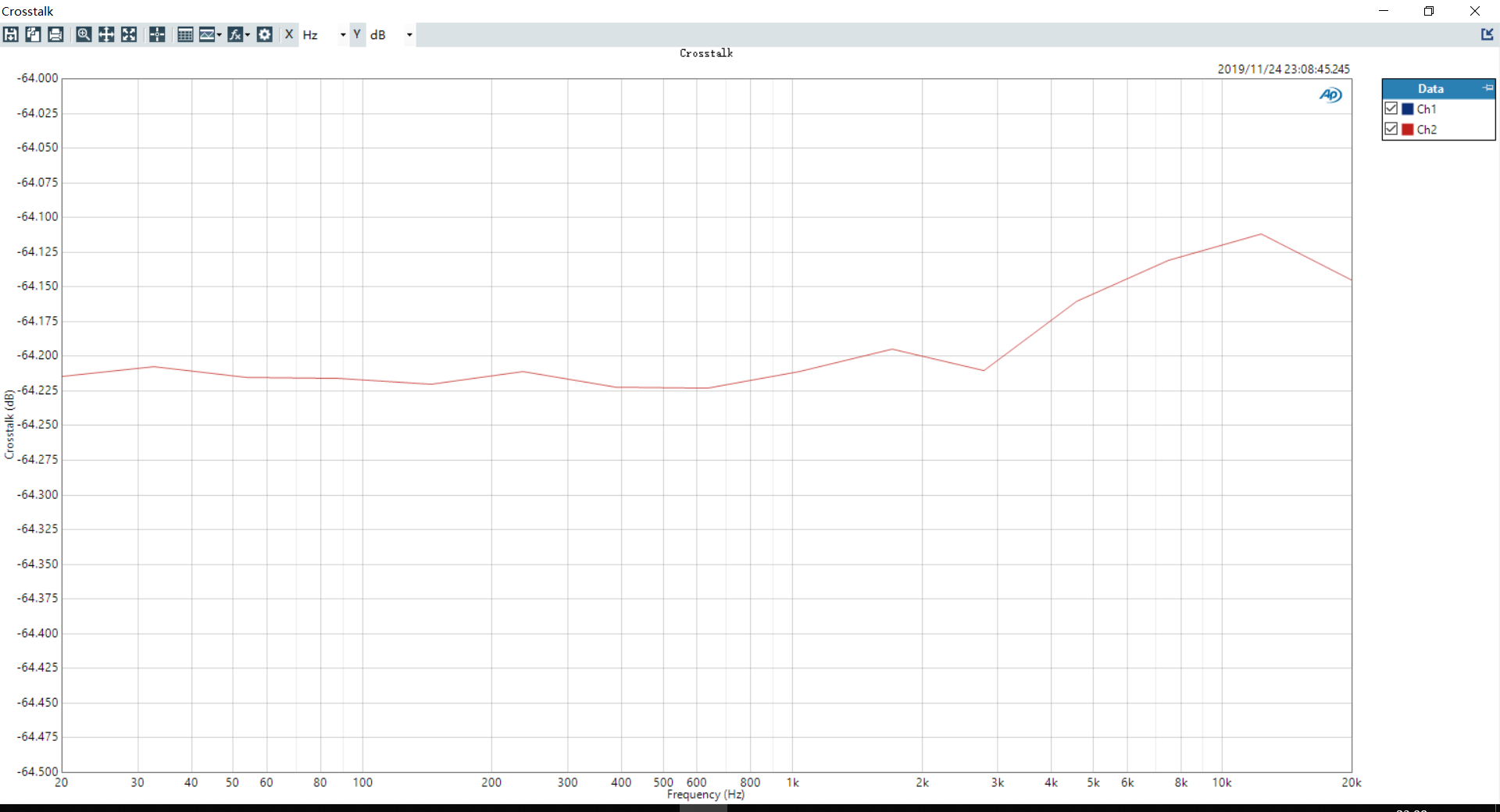
Task: Select the zoom magnifier tool
Action: click(84, 34)
